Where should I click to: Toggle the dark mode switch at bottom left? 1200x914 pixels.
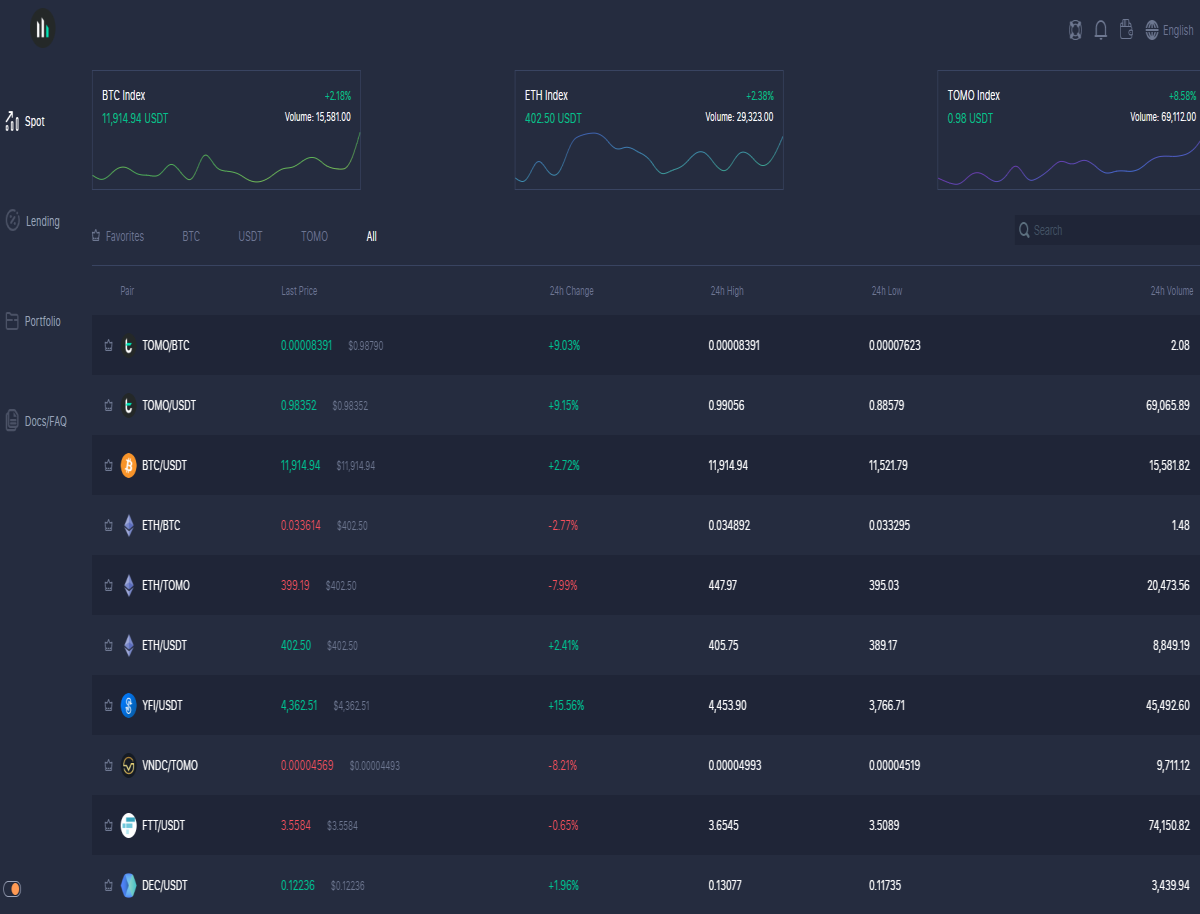click(x=13, y=888)
